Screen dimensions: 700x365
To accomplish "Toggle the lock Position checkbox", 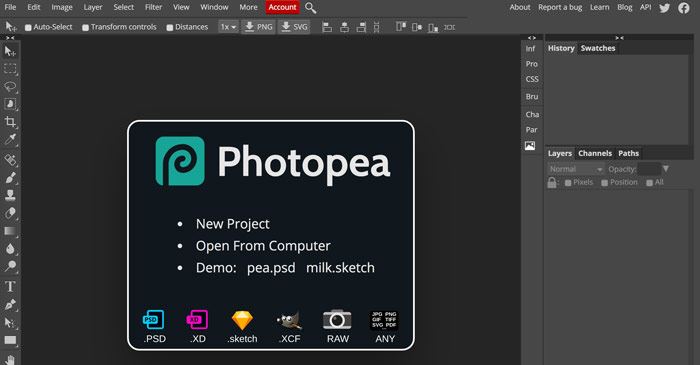I will coord(604,183).
